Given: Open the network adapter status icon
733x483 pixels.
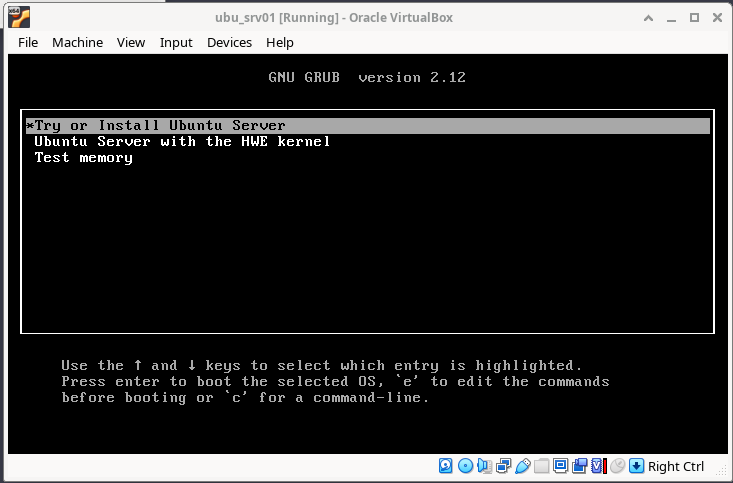Looking at the screenshot, I should (504, 466).
